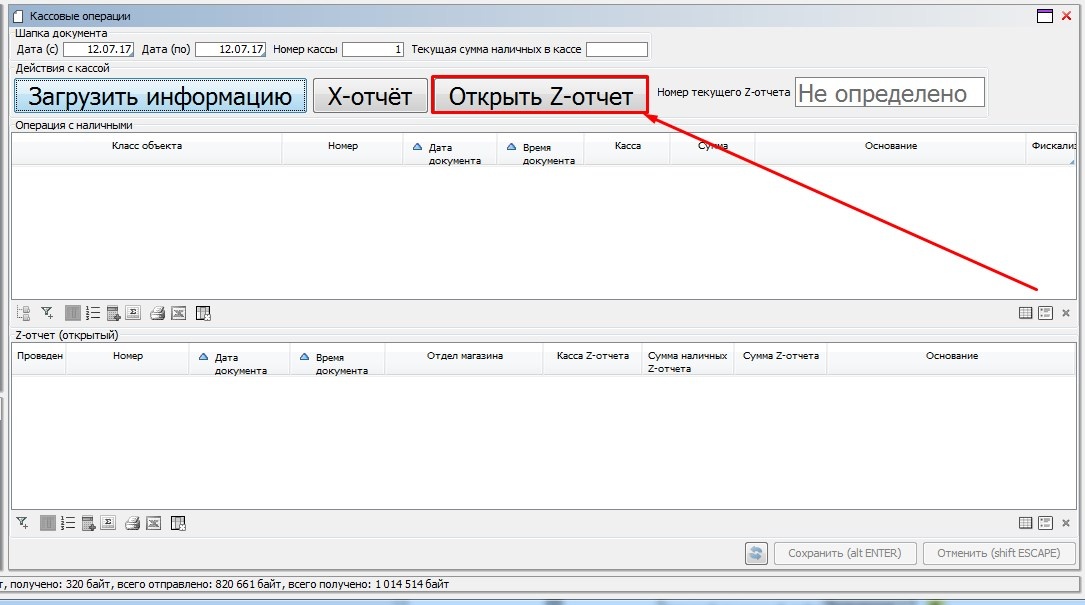Click the Номер кассы input field

(373, 49)
